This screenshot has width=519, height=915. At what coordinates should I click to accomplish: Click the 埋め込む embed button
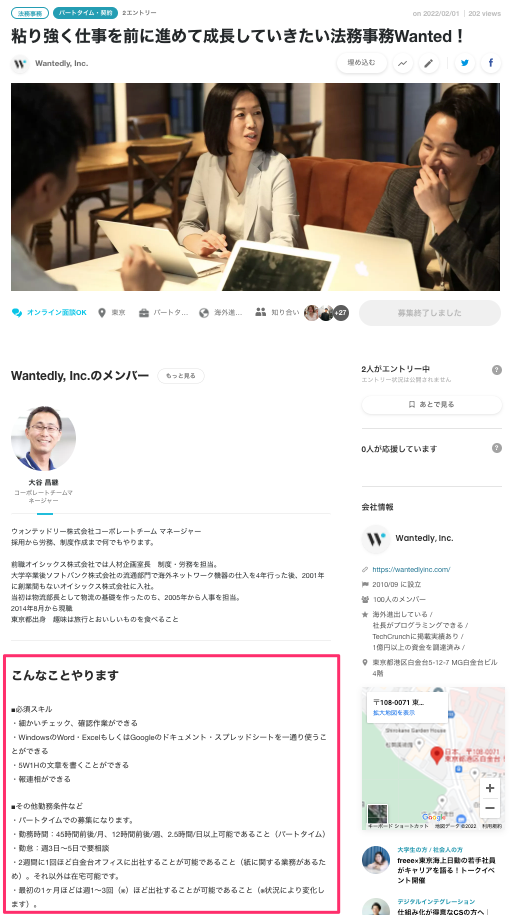coord(362,63)
